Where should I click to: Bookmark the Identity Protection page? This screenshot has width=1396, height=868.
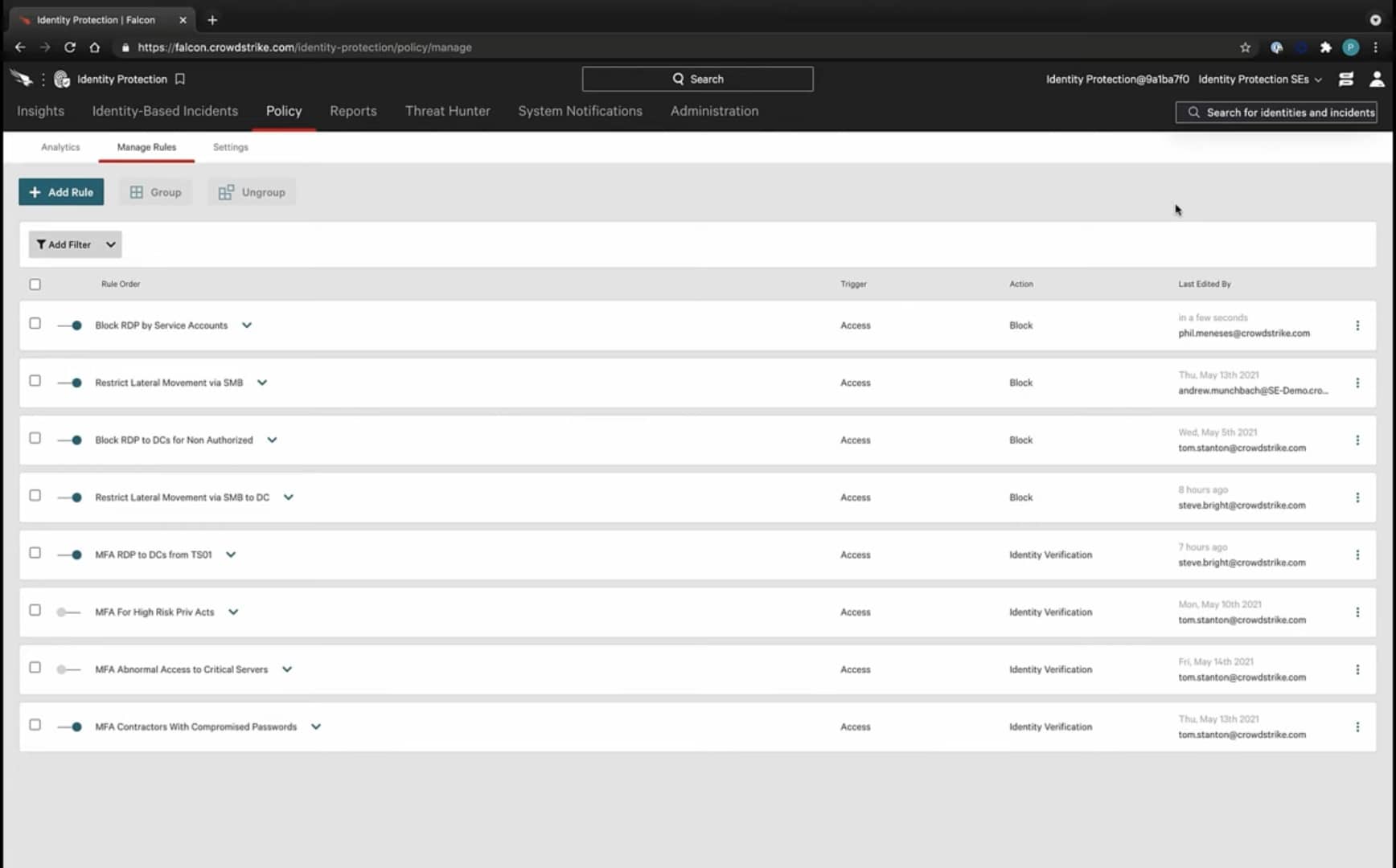(180, 79)
